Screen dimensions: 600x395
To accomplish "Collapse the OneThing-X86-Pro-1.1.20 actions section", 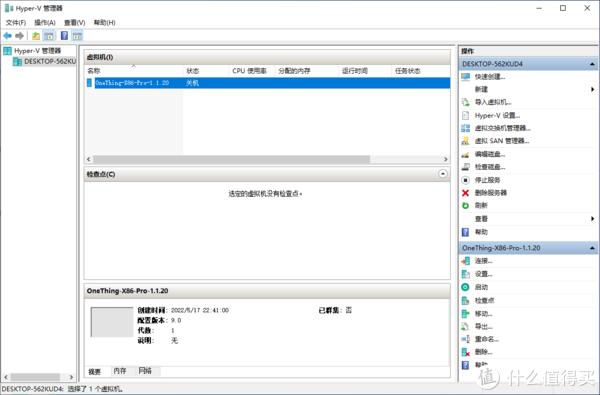I will [x=592, y=248].
